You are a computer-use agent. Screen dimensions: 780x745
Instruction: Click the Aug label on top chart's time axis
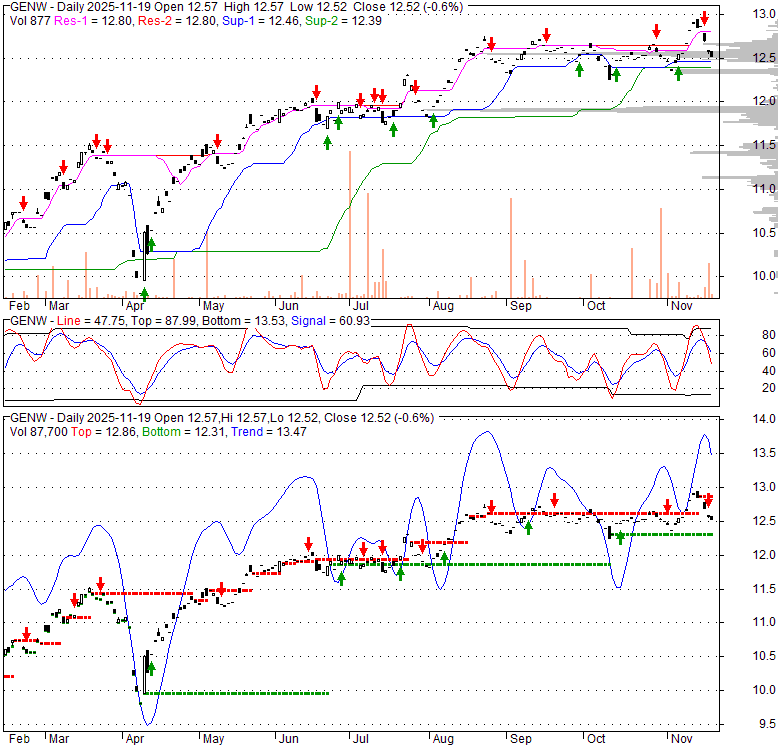click(443, 306)
